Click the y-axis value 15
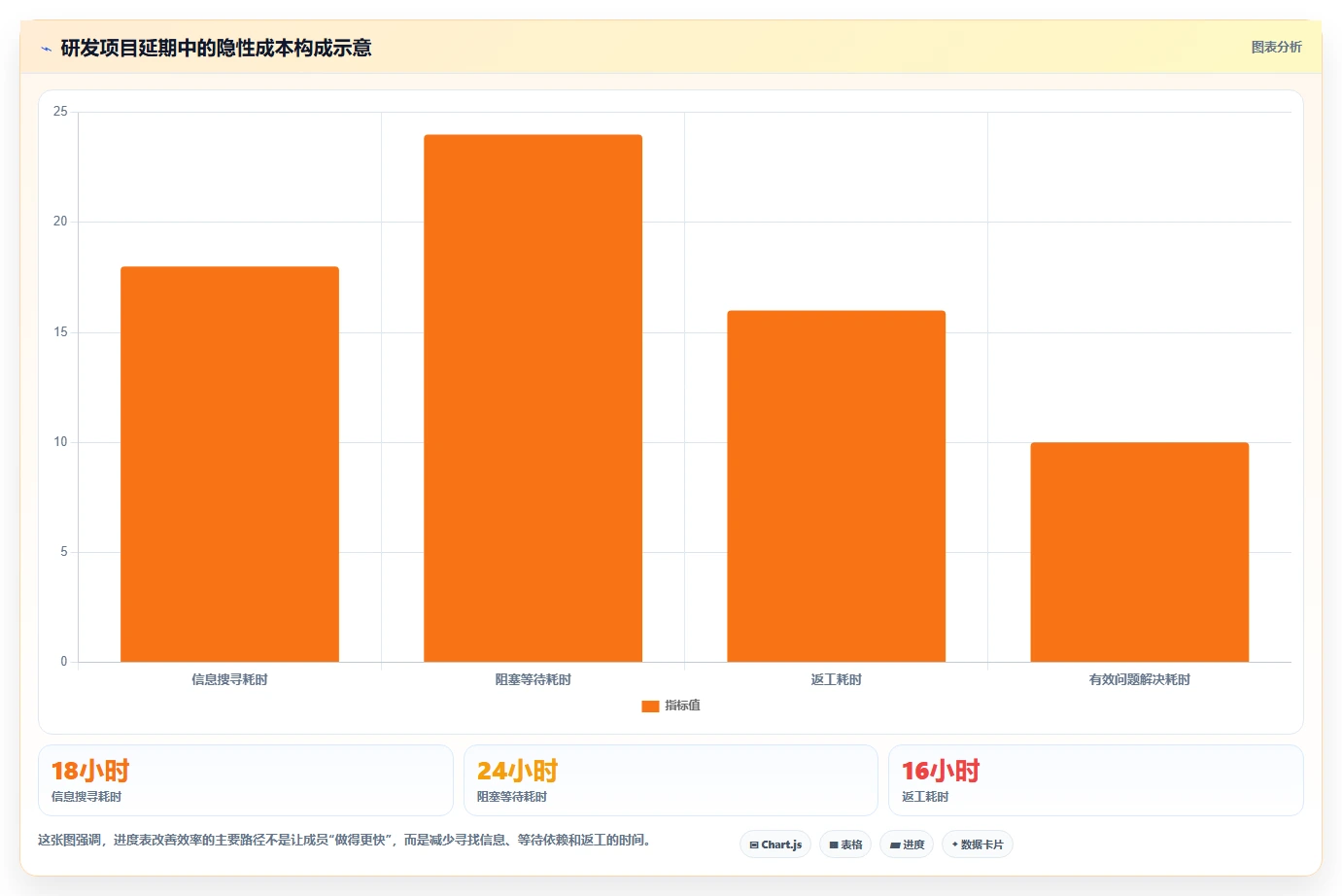 (60, 332)
